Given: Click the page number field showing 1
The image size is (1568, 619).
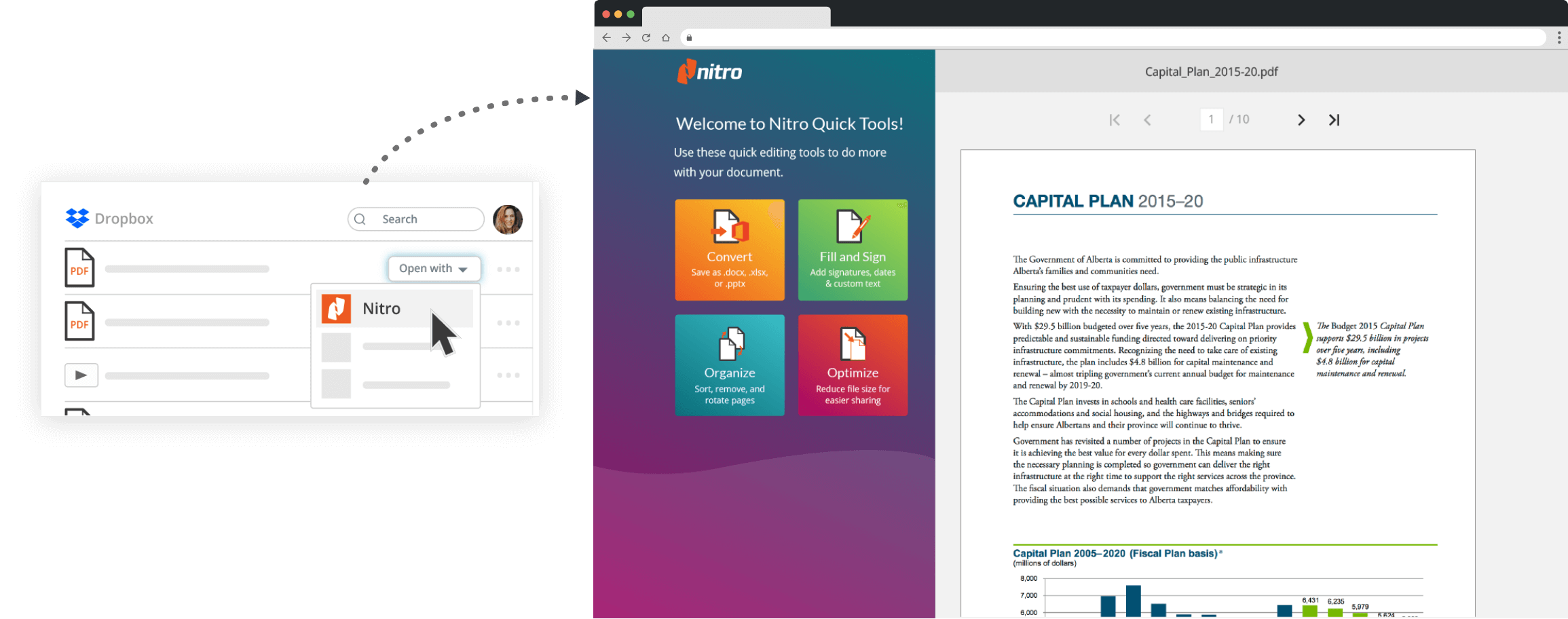Looking at the screenshot, I should pyautogui.click(x=1211, y=119).
